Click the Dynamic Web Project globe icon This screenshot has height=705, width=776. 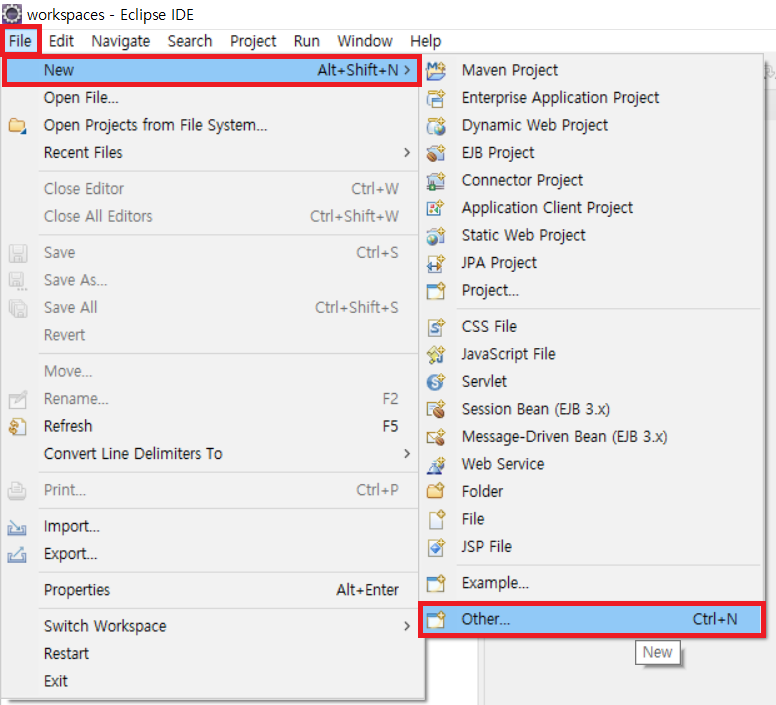(x=436, y=126)
